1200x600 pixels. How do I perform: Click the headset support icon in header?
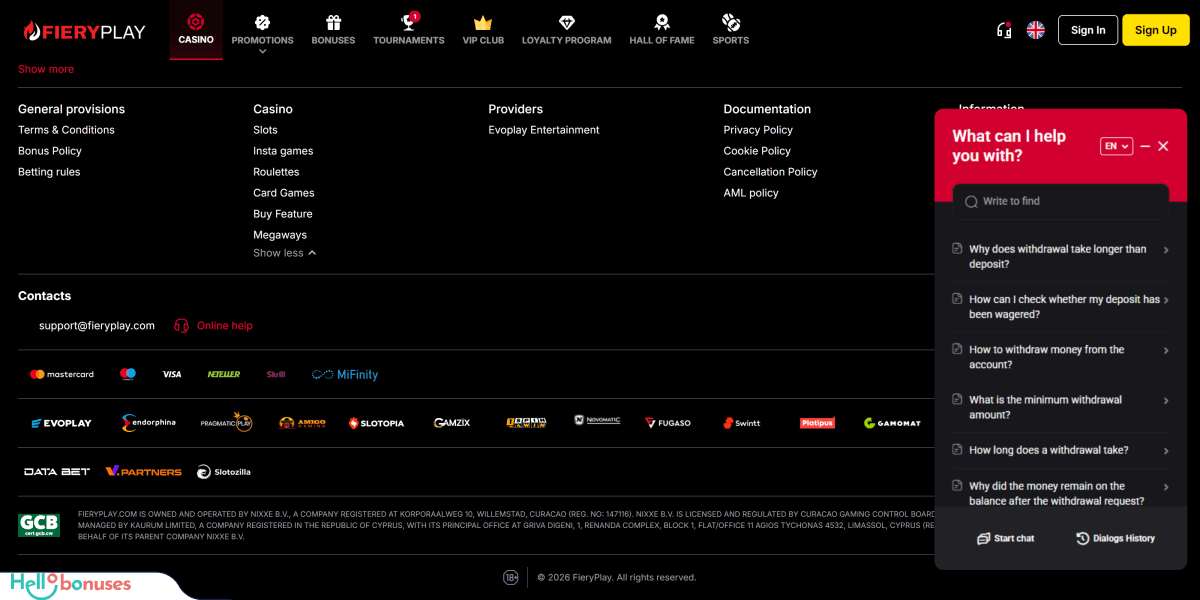(x=1004, y=30)
